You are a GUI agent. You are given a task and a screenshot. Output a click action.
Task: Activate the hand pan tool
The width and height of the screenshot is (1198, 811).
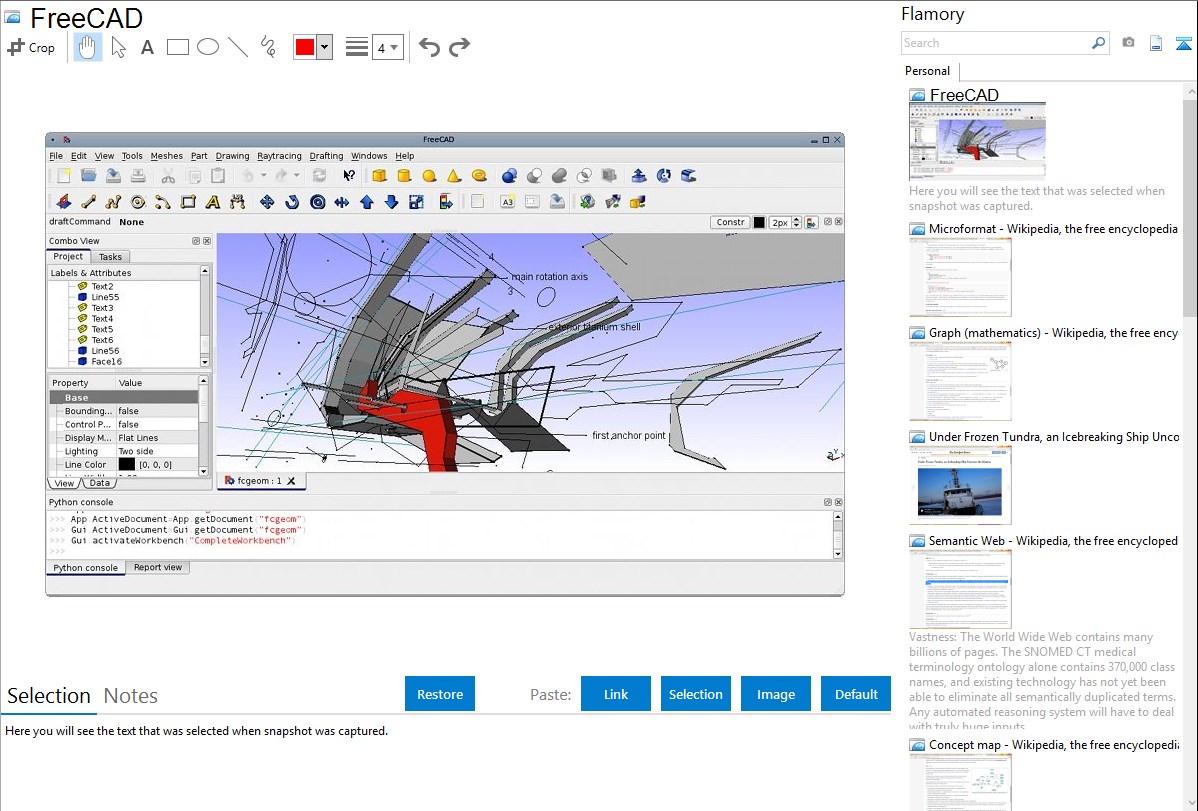(87, 47)
